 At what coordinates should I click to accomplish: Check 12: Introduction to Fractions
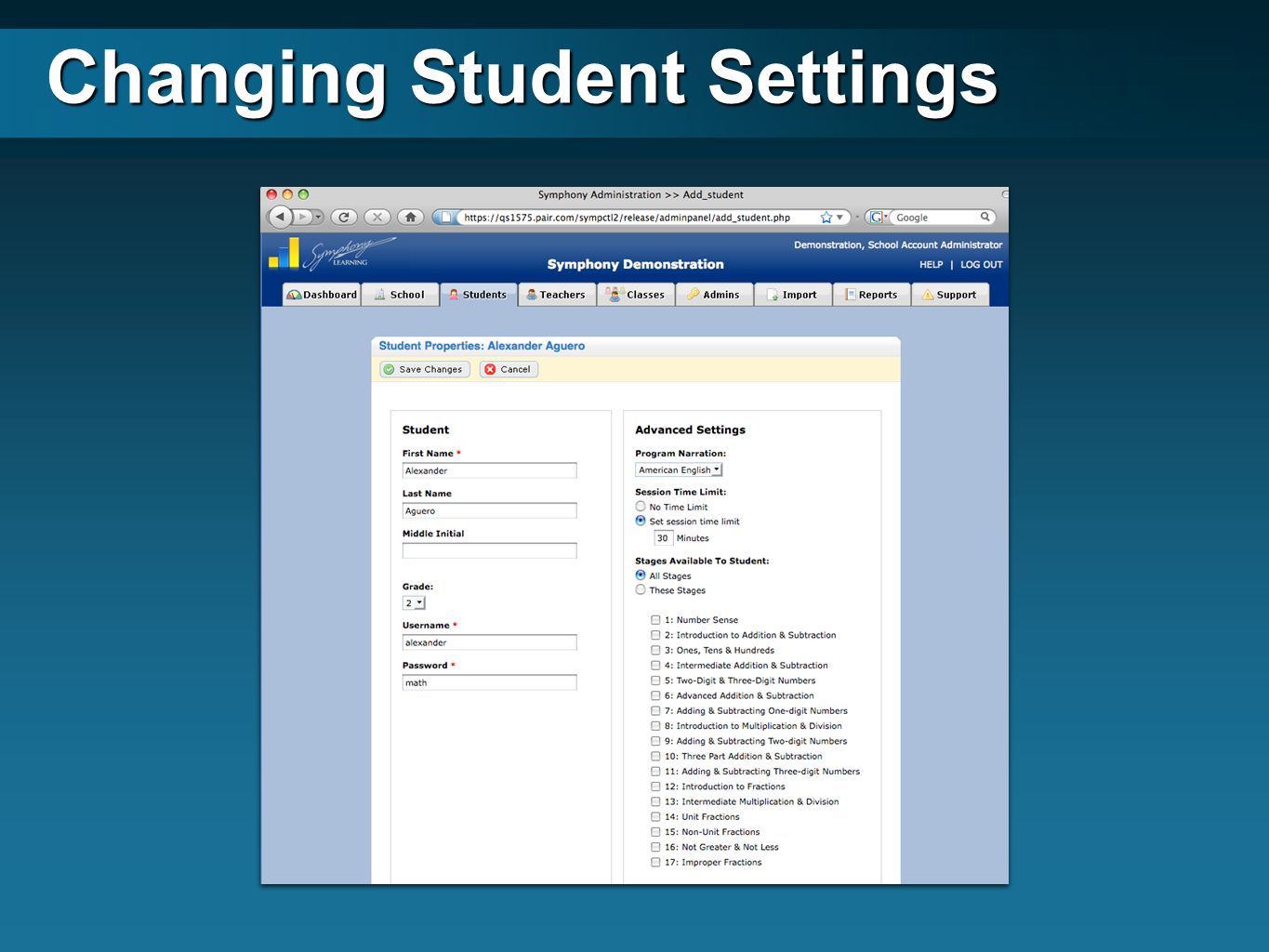coord(655,787)
